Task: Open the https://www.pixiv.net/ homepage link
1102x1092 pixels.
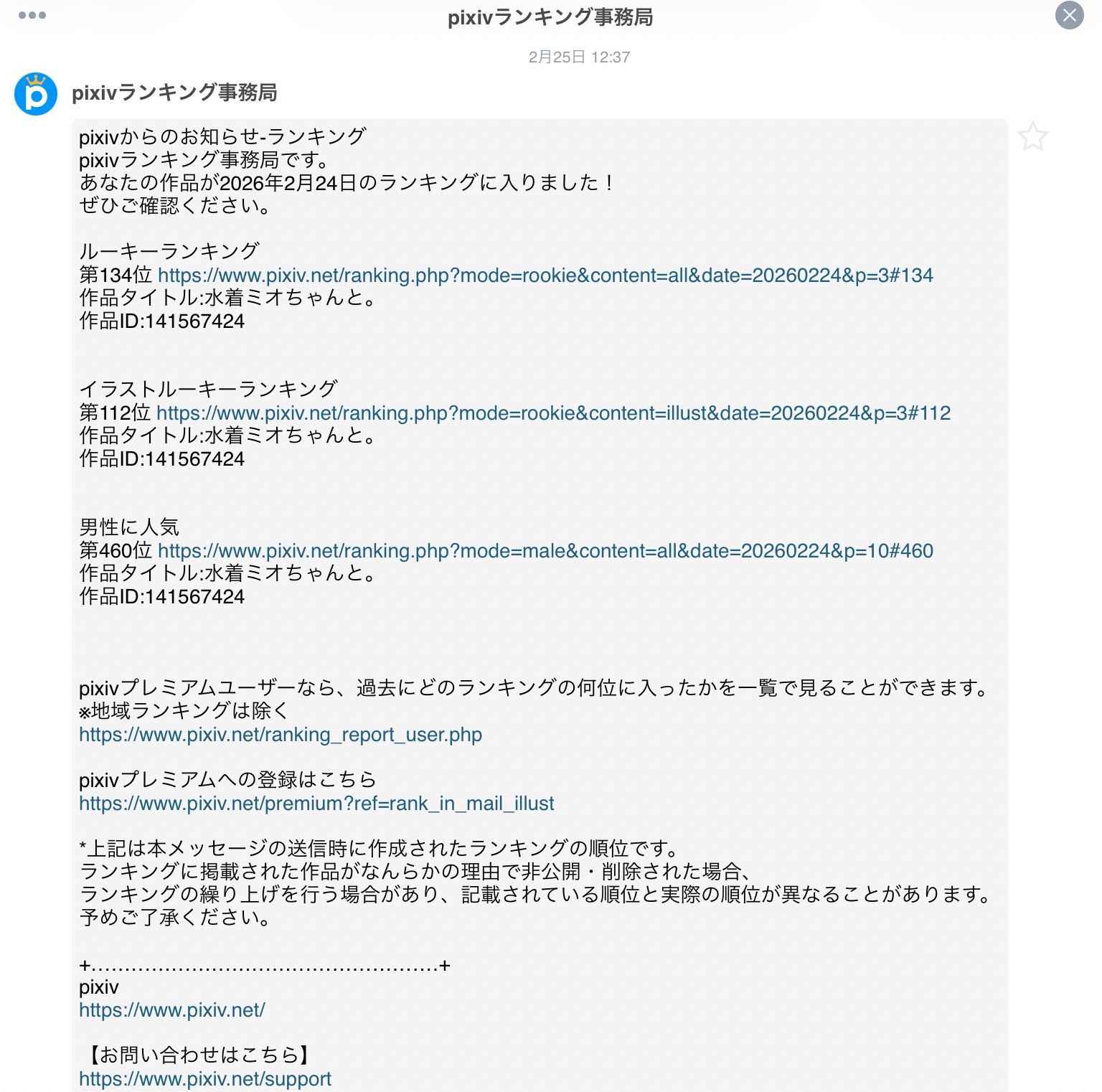Action: [172, 1010]
